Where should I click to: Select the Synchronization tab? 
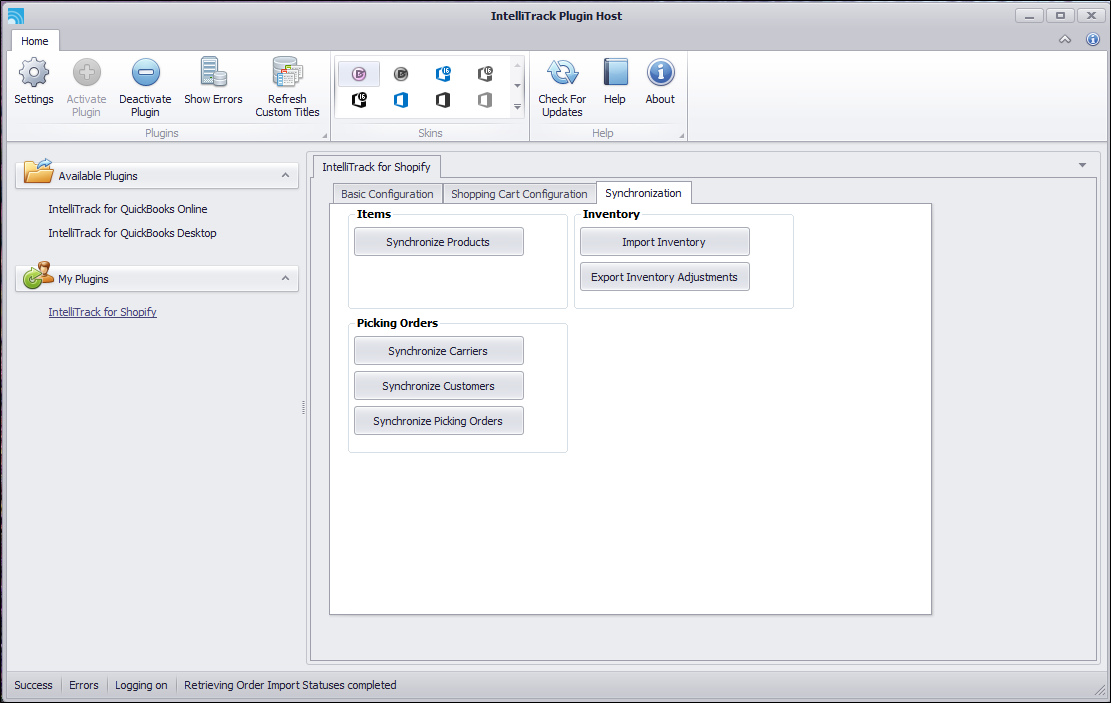click(x=643, y=193)
